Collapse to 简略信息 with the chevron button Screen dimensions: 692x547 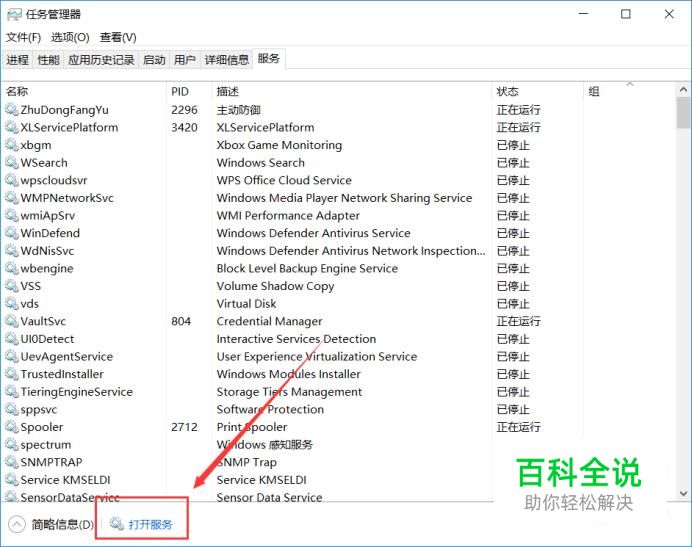17,524
